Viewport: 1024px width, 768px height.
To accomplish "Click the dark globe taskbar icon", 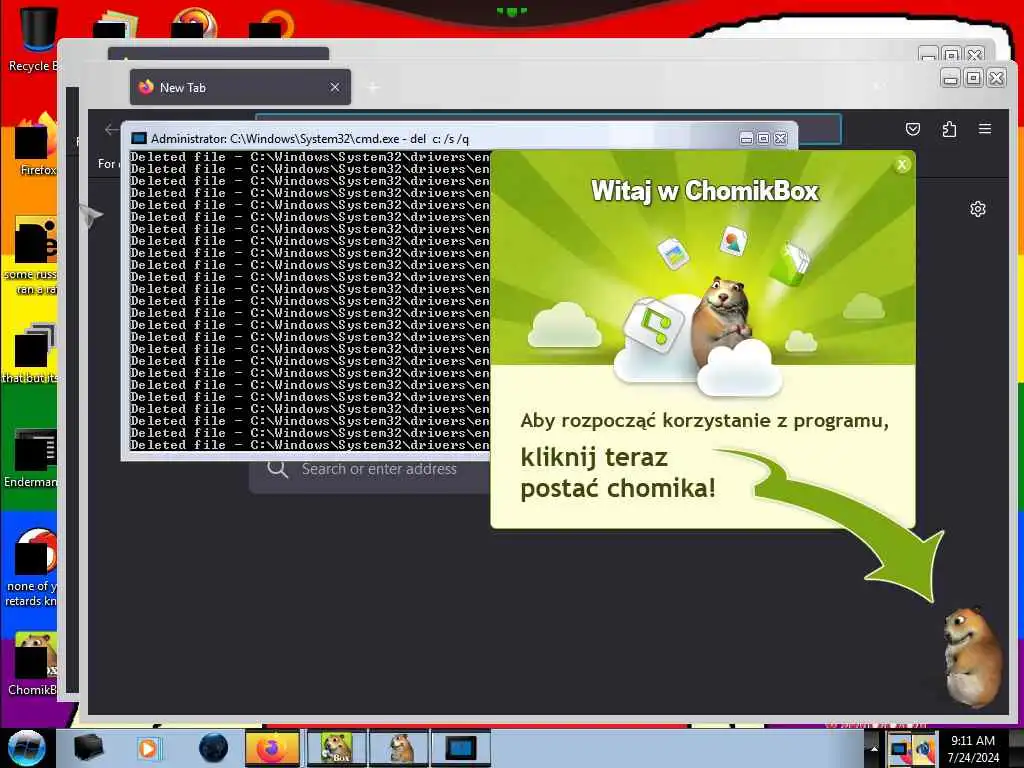I will pyautogui.click(x=213, y=748).
